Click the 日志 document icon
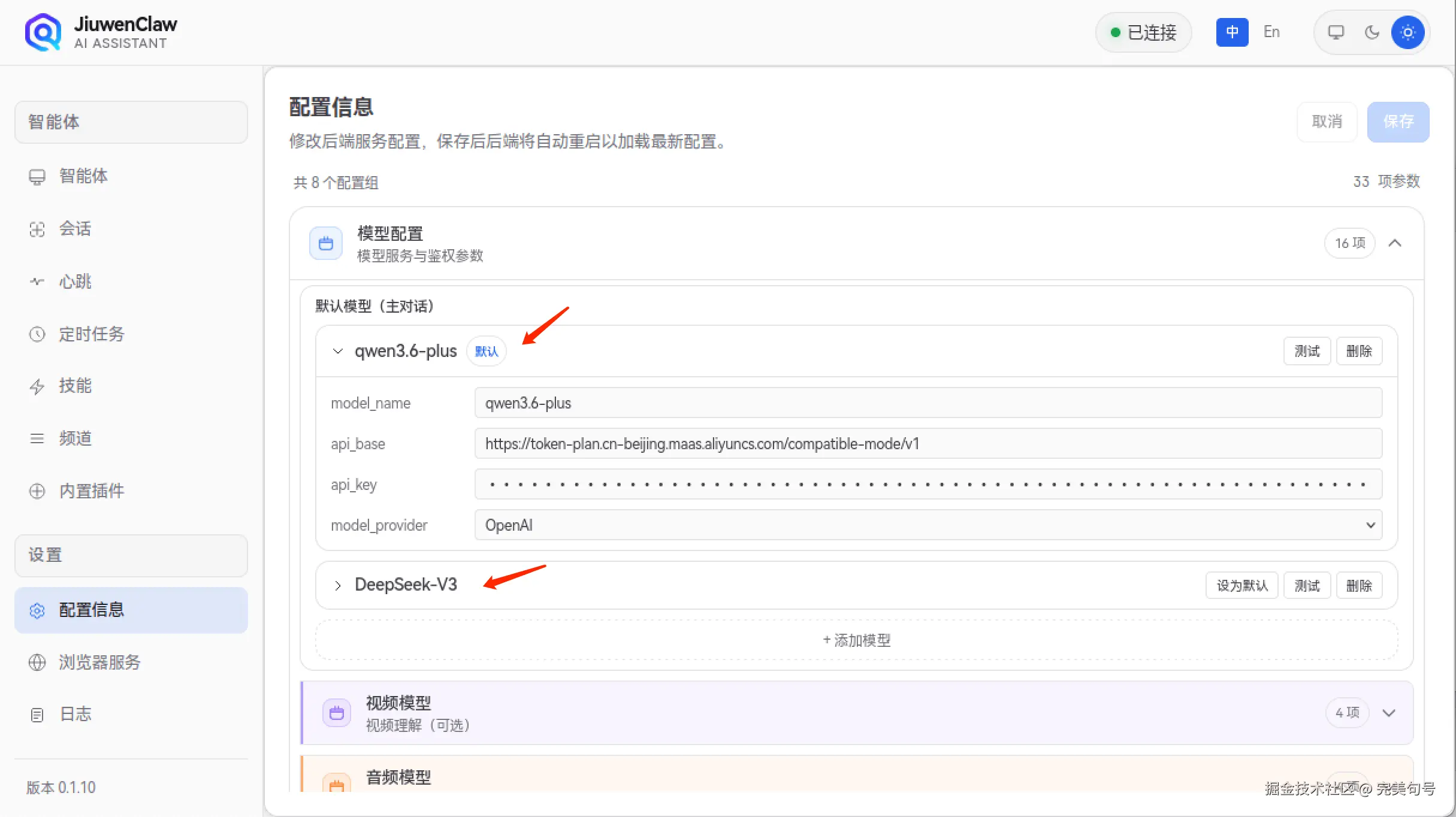1456x817 pixels. [x=37, y=715]
